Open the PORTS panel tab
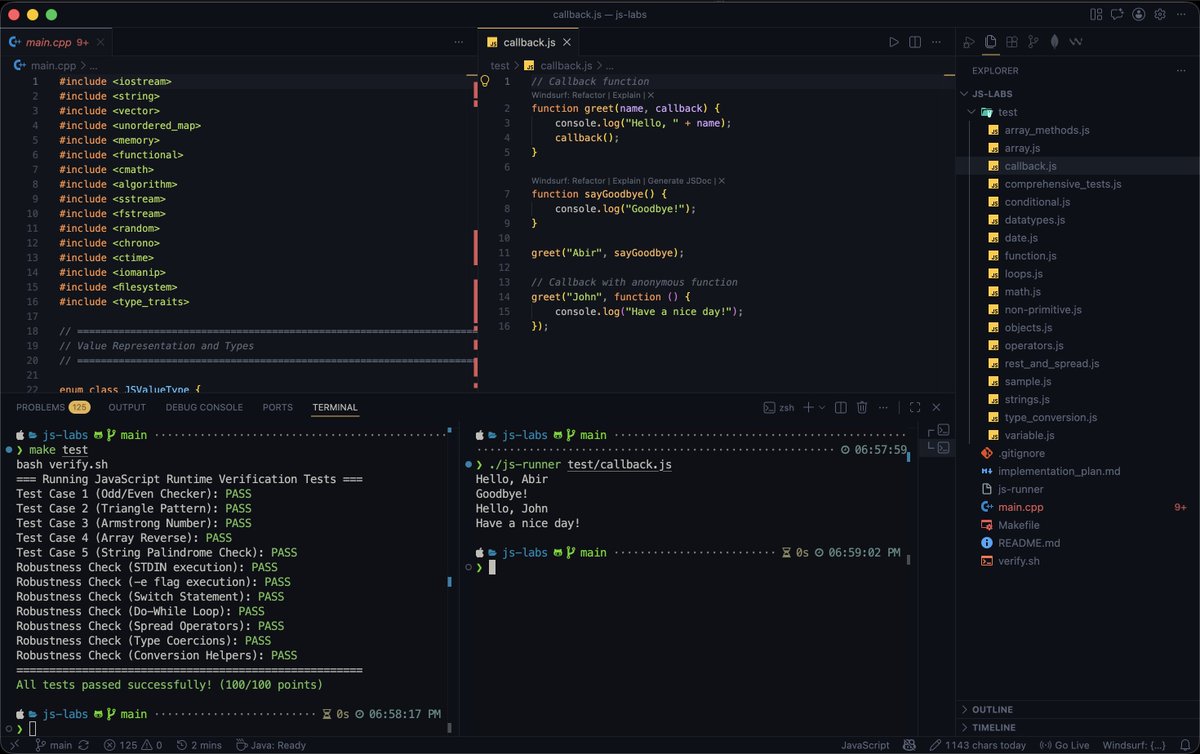The height and width of the screenshot is (754, 1200). click(278, 407)
